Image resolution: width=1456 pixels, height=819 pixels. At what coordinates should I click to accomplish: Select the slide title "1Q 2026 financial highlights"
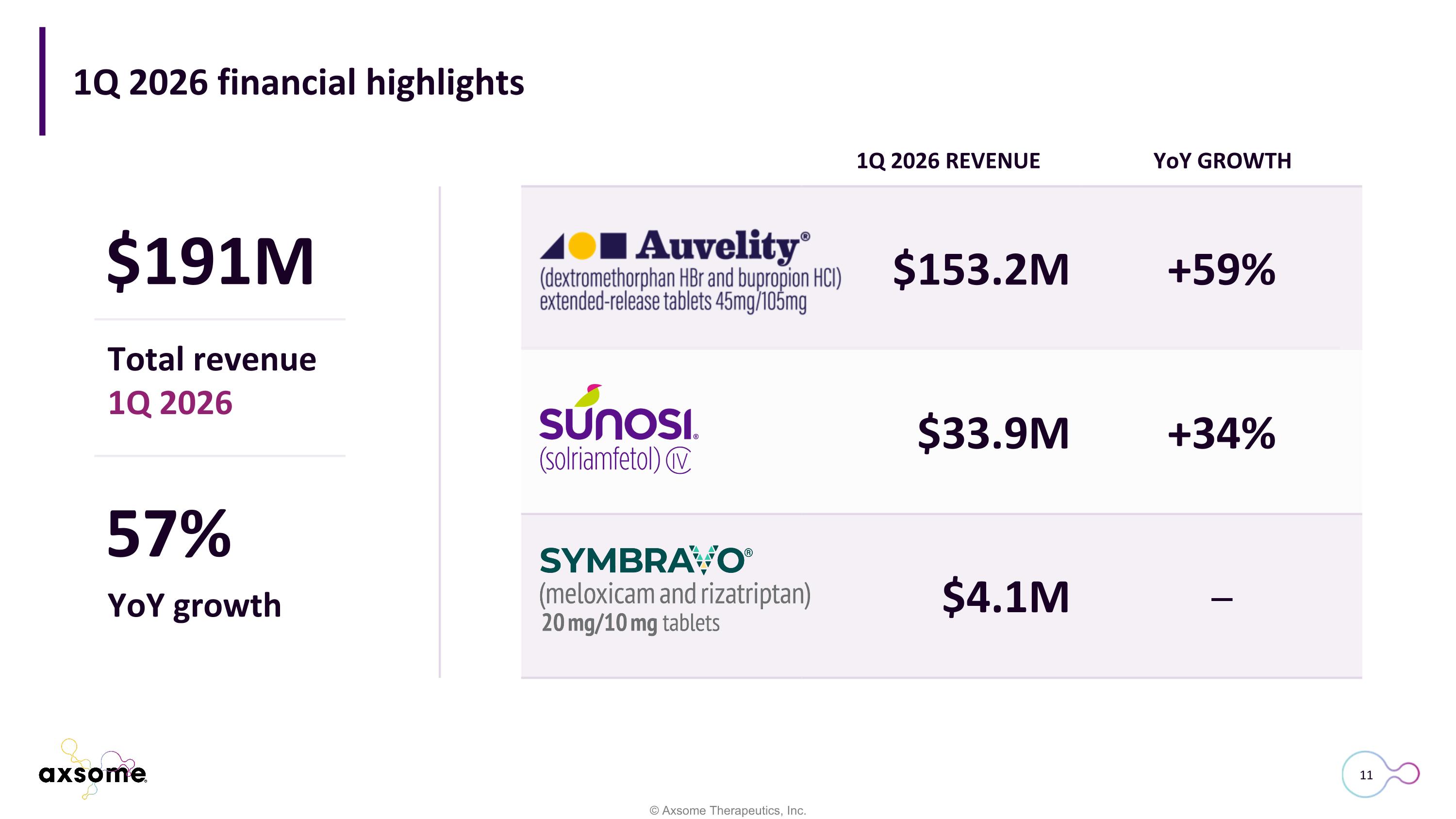pos(298,83)
